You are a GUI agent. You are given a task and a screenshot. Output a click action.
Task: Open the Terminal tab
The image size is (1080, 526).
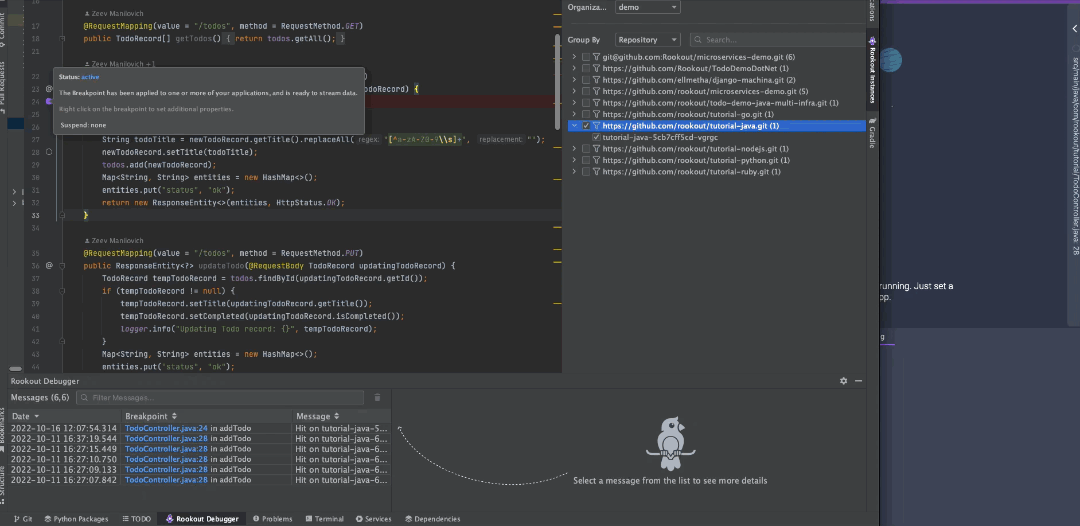click(324, 519)
